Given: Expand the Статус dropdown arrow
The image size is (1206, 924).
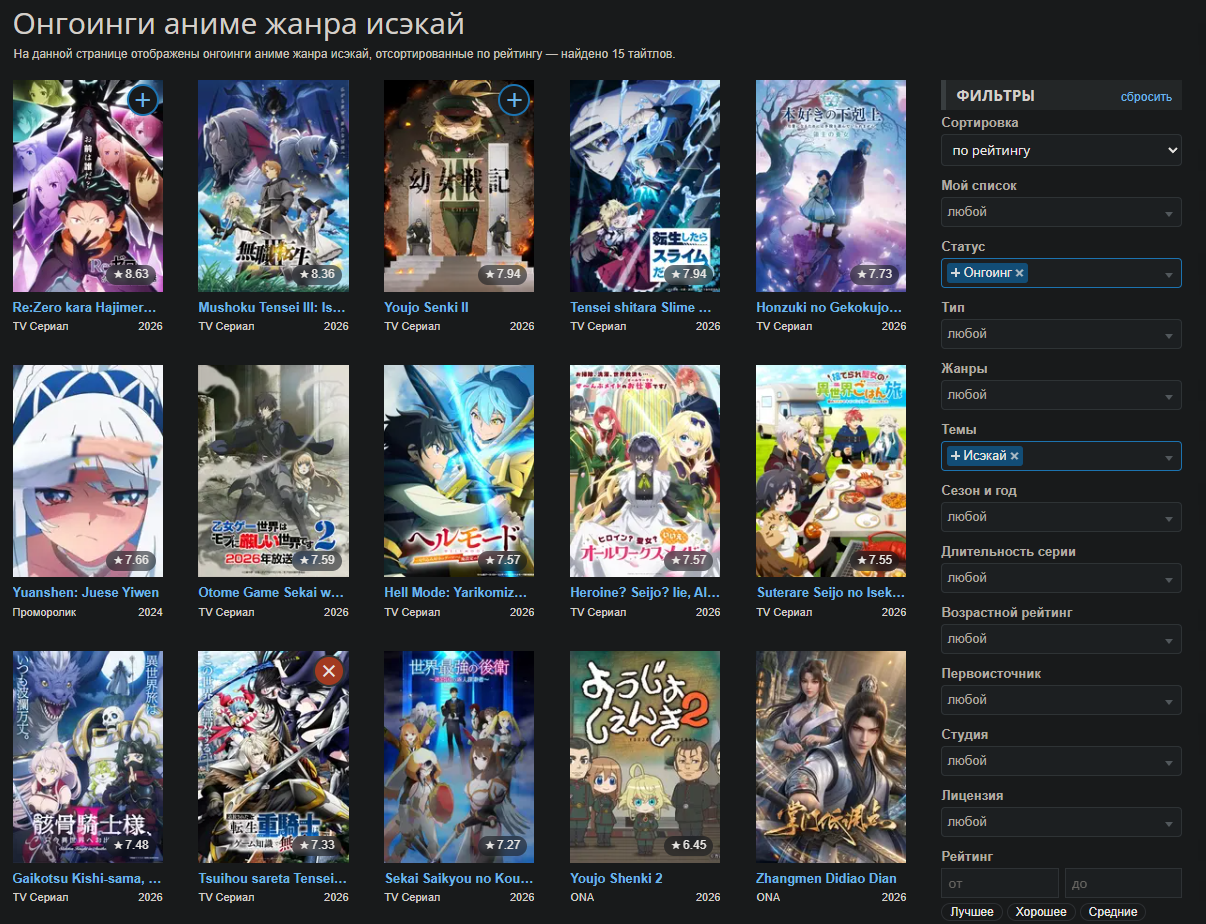Looking at the screenshot, I should [1168, 274].
